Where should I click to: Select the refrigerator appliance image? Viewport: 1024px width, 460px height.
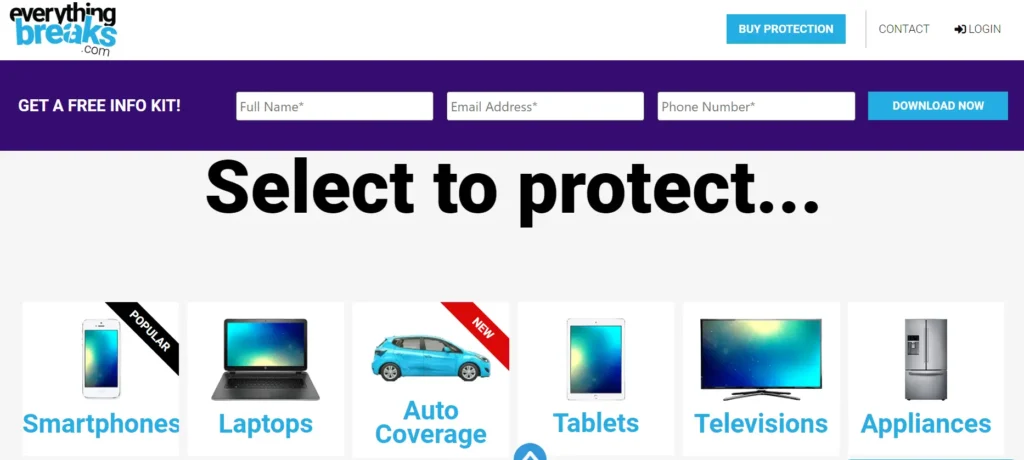pyautogui.click(x=925, y=359)
